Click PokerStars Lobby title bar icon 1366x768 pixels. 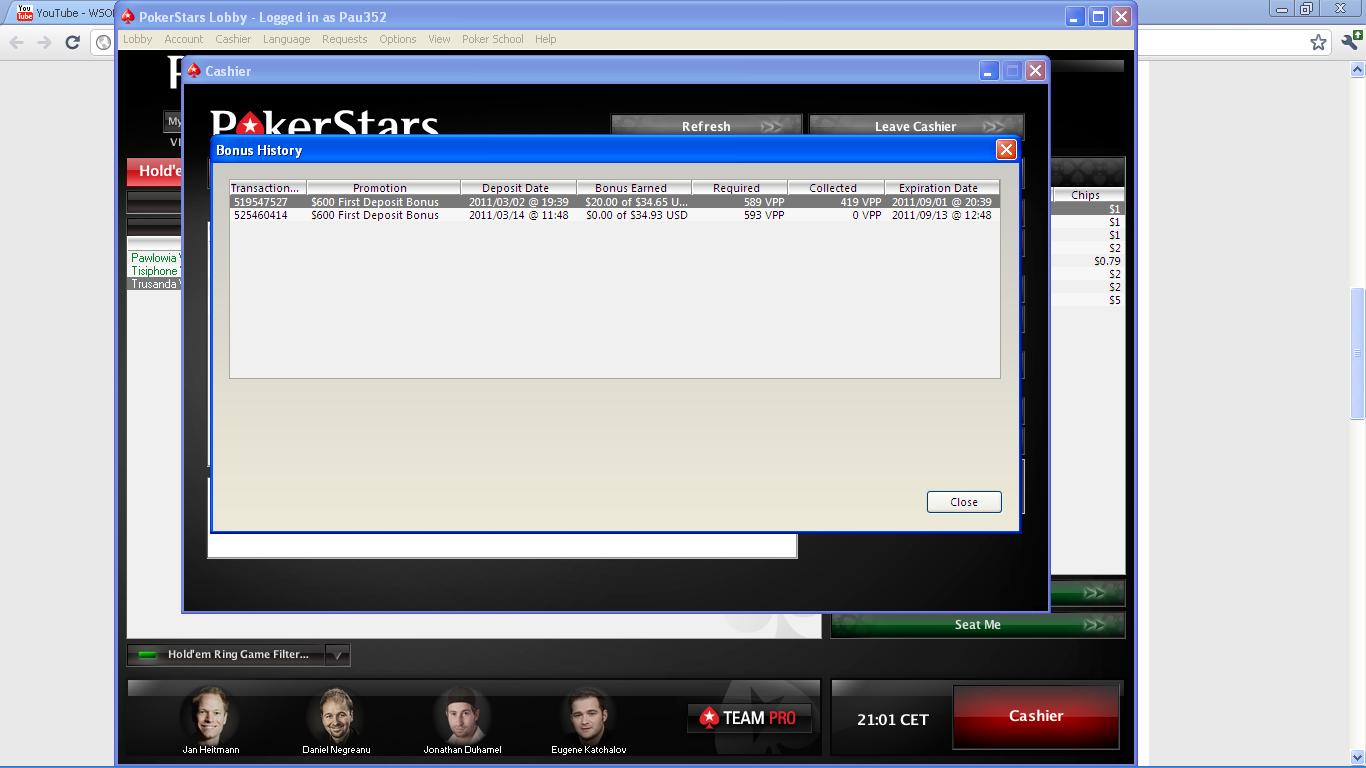point(128,17)
